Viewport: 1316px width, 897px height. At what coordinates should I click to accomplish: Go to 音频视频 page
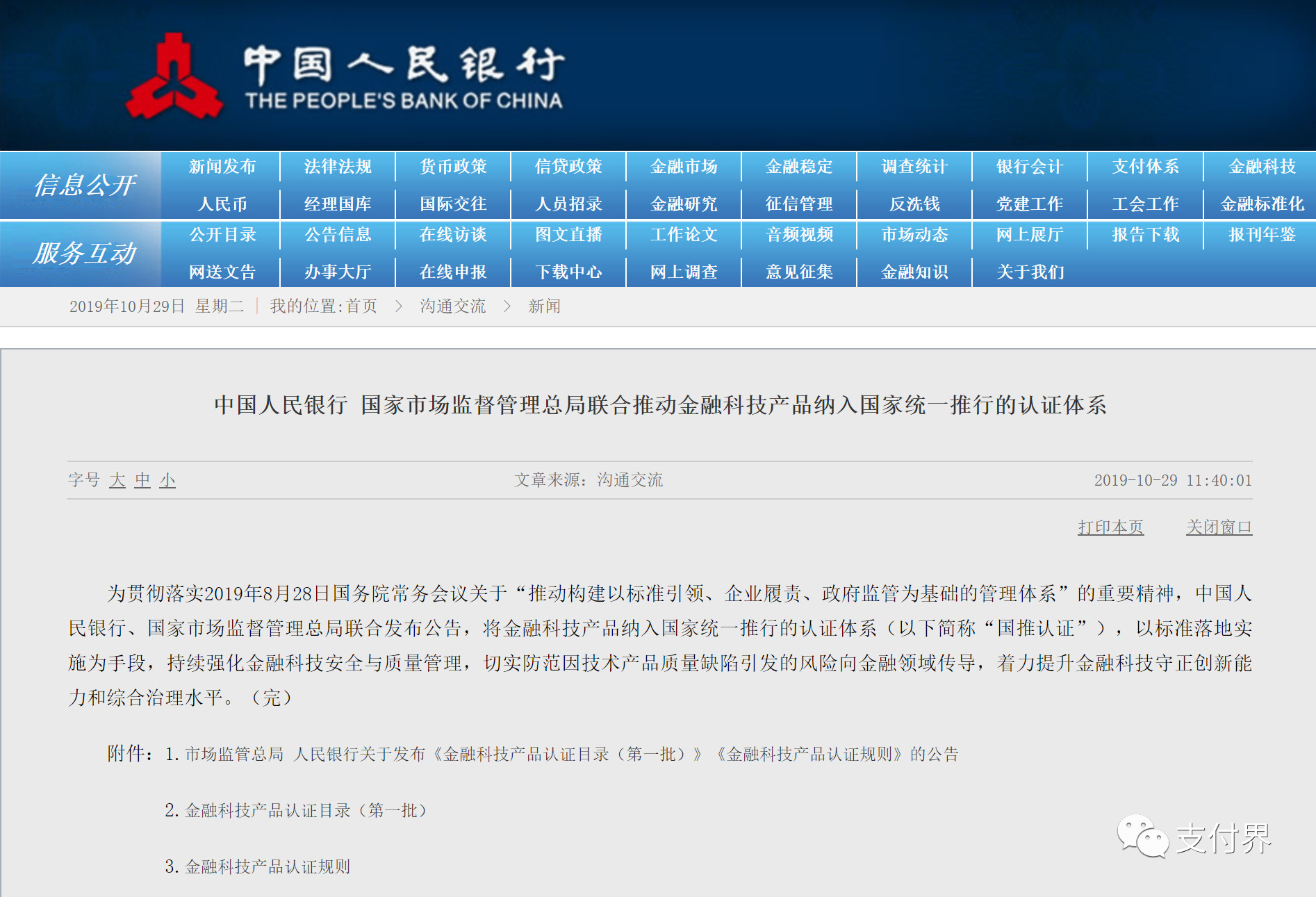(x=799, y=235)
